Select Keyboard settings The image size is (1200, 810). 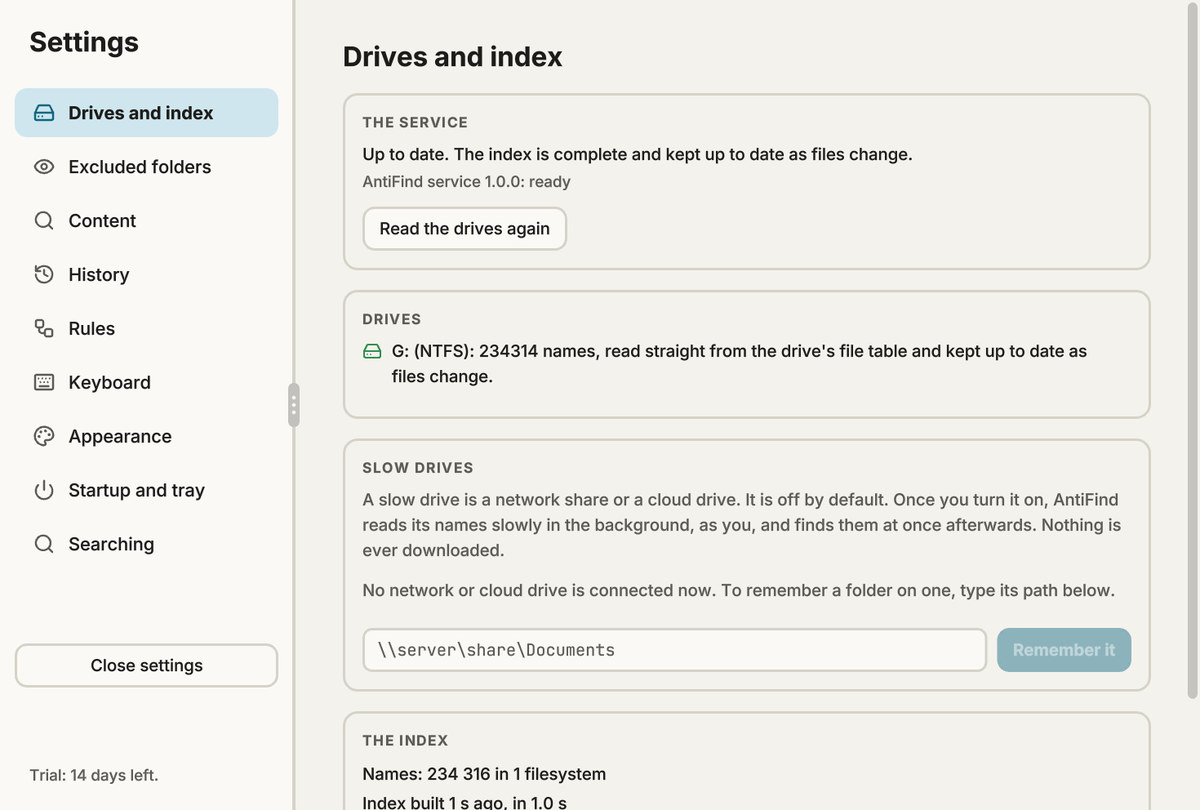pos(146,382)
